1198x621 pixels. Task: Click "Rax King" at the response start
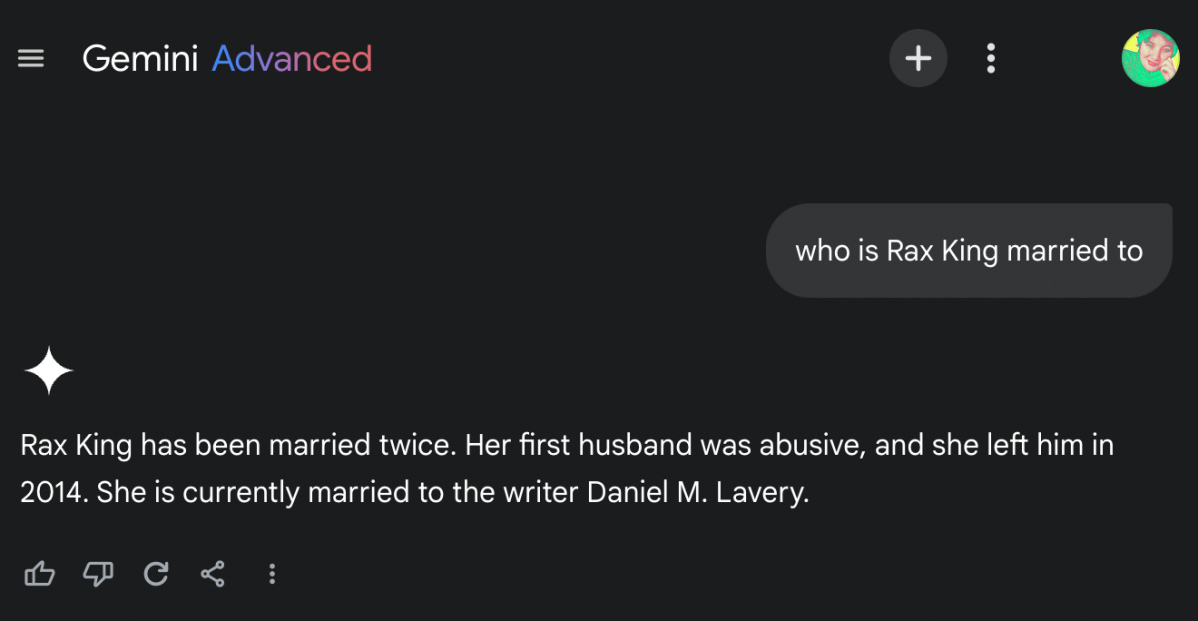tap(76, 445)
